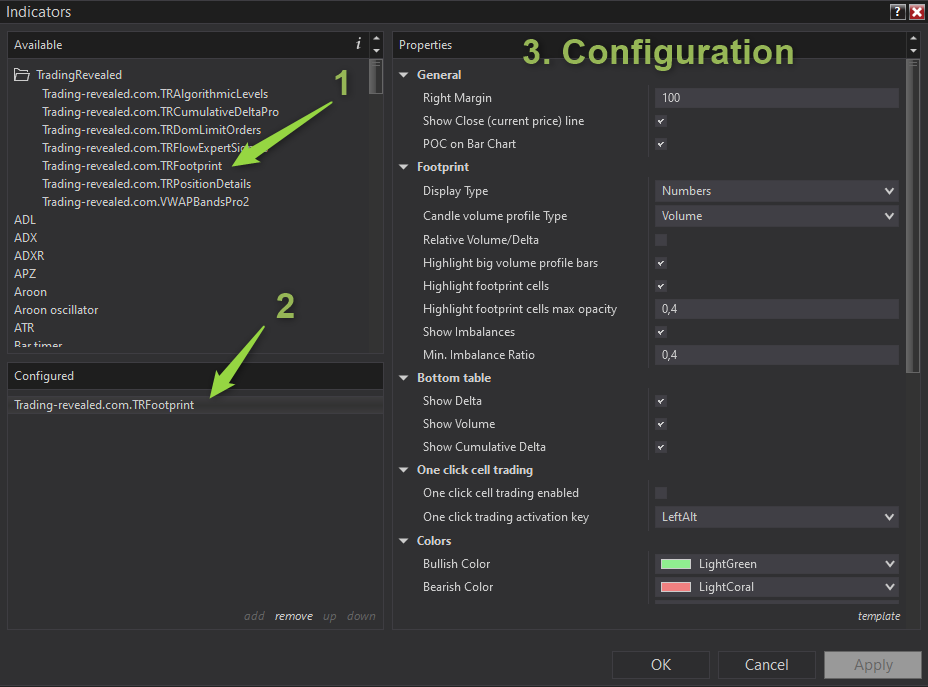Screen dimensions: 928x687
Task: Open Display Type dropdown
Action: (776, 191)
